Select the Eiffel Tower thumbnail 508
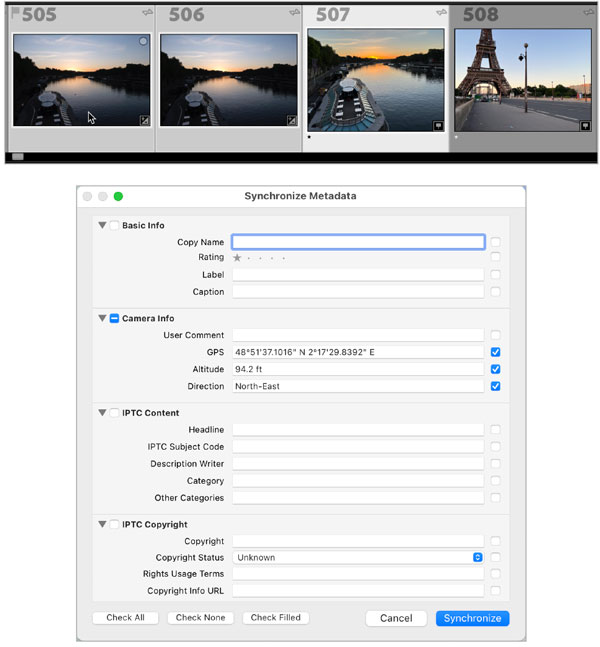 pos(523,80)
